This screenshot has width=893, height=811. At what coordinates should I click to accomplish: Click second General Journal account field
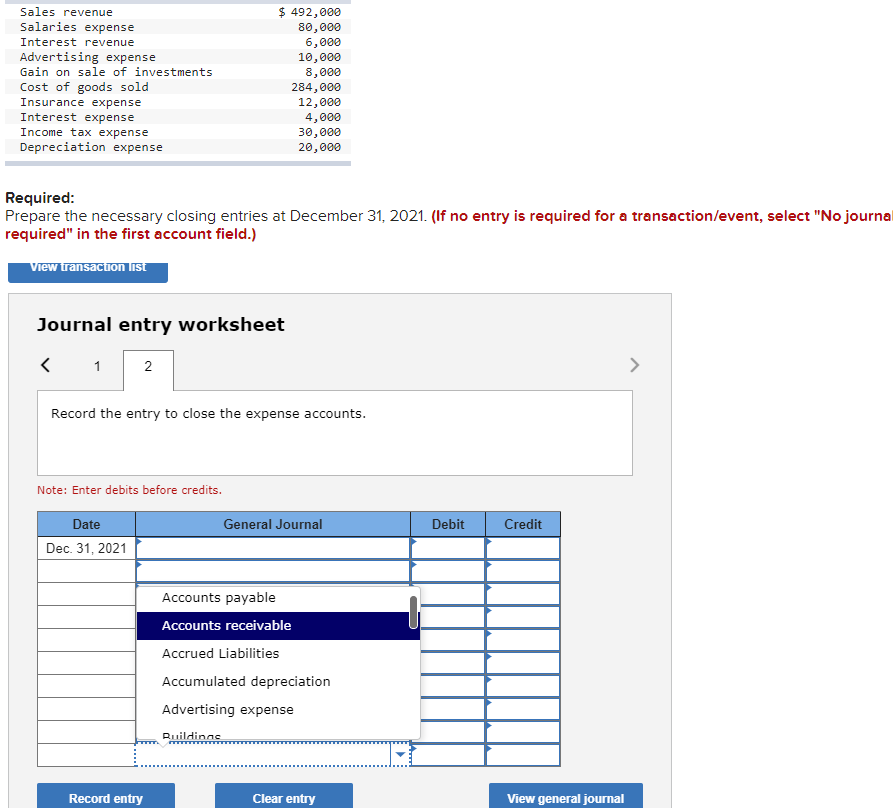pyautogui.click(x=273, y=571)
